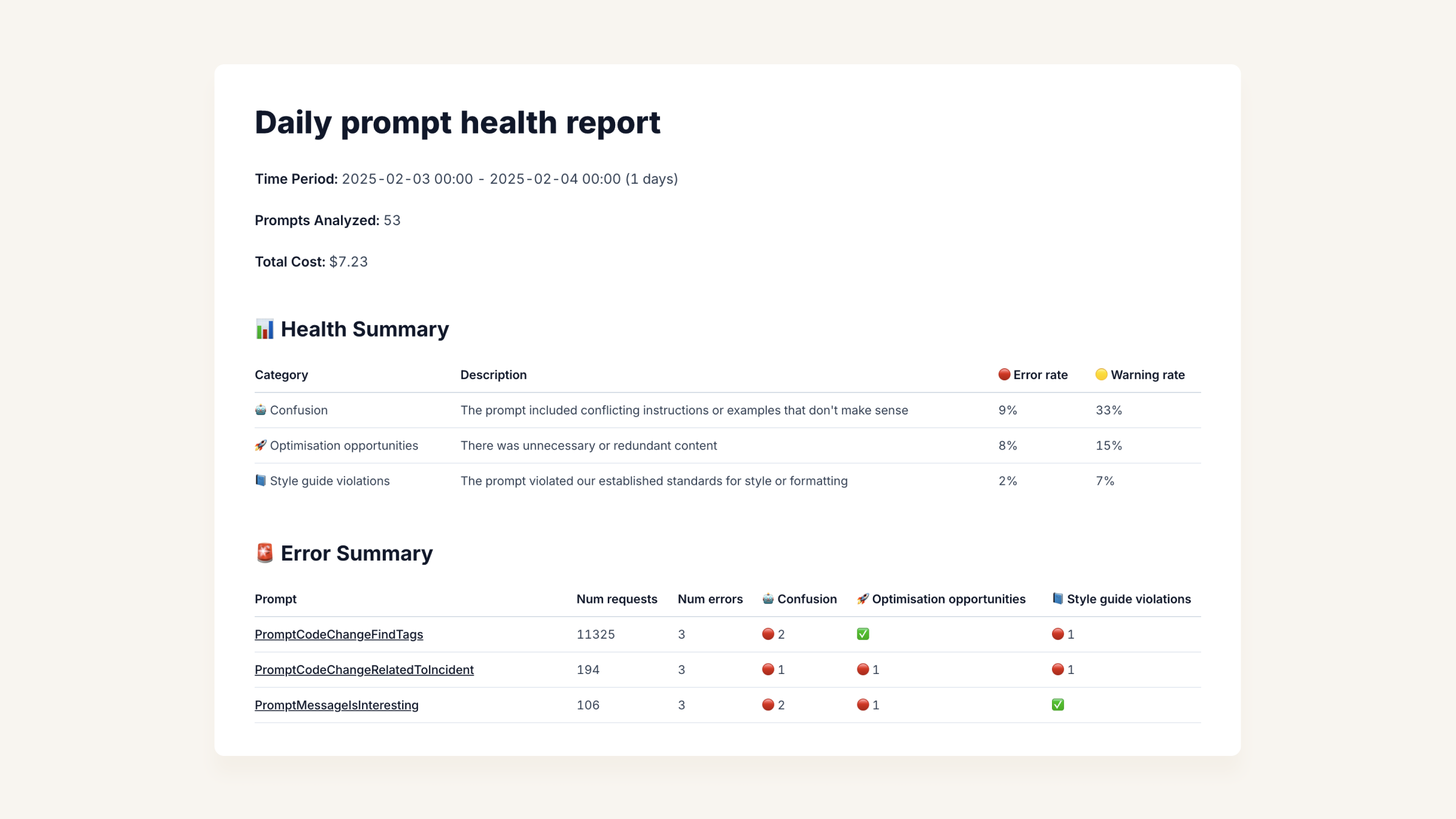
Task: Click the Num errors column header
Action: coord(710,599)
